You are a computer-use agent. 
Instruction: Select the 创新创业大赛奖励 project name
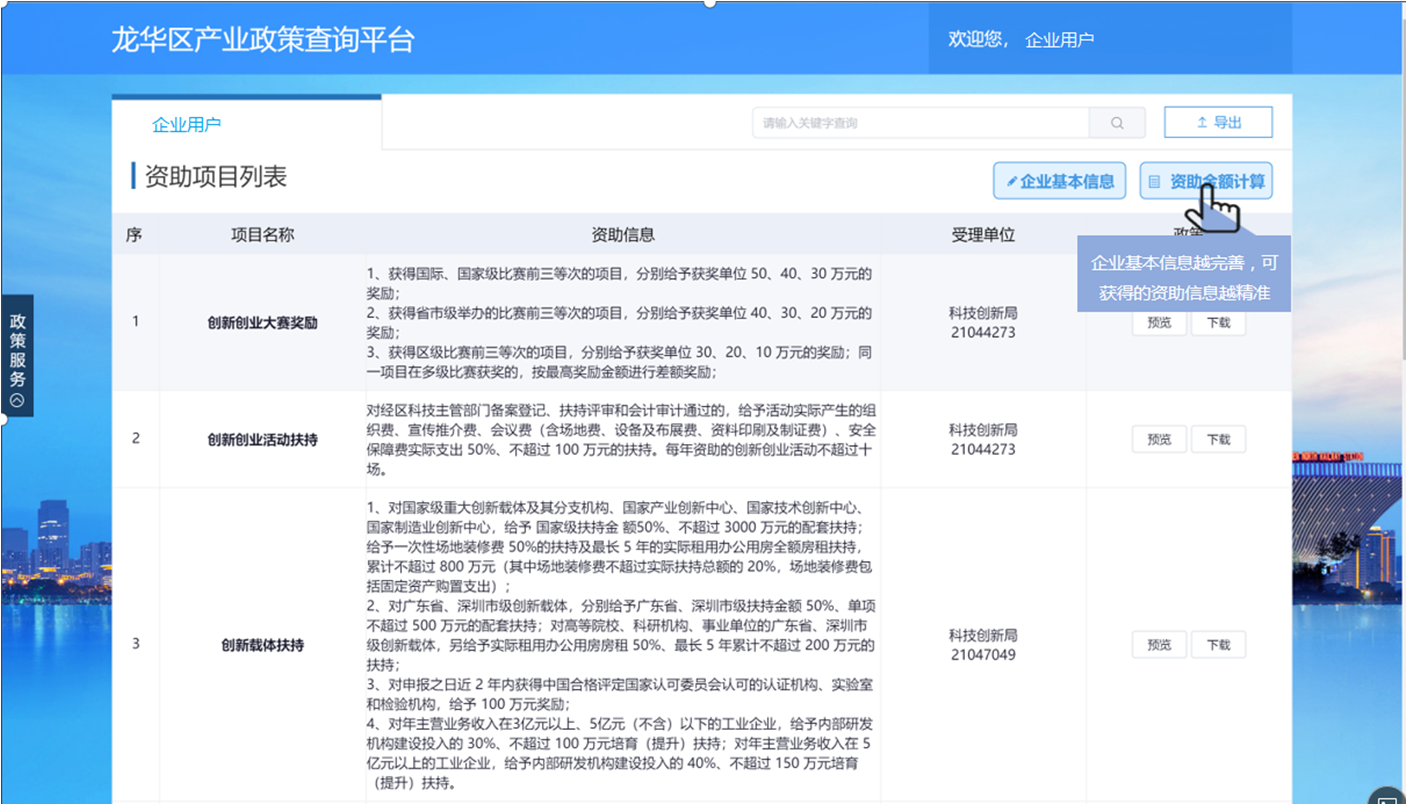tap(262, 323)
